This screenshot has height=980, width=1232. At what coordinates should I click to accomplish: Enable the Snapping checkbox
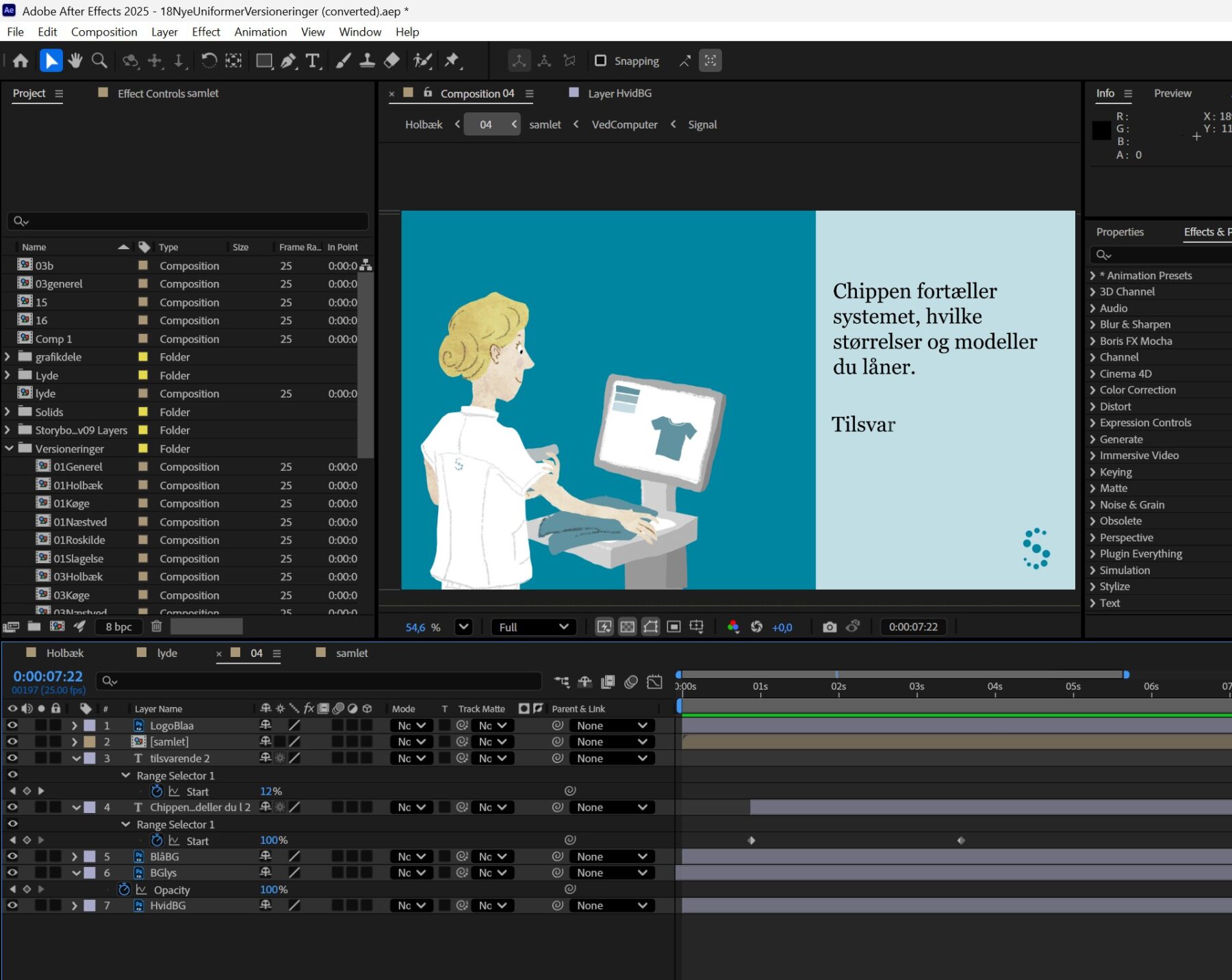600,61
